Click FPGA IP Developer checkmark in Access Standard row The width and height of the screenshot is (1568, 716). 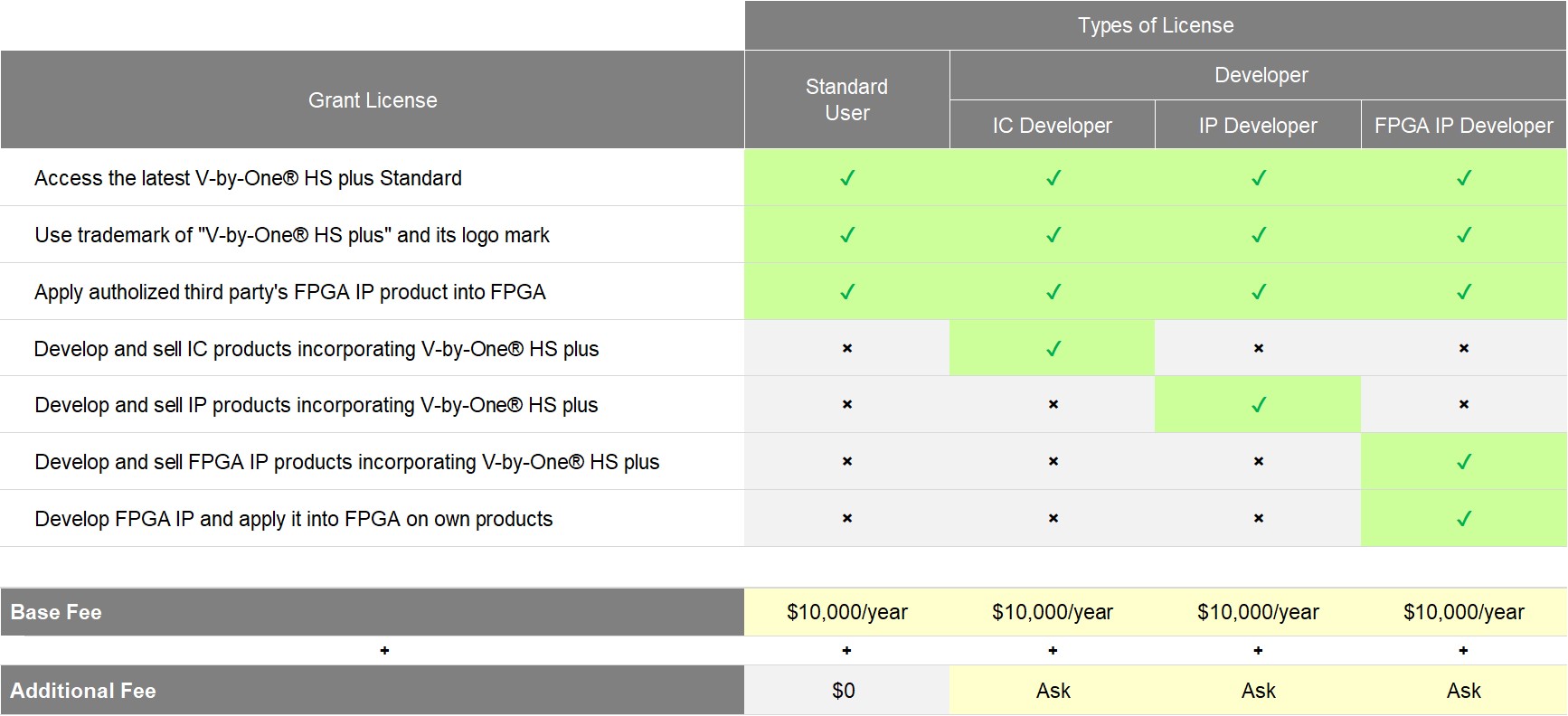point(1464,178)
